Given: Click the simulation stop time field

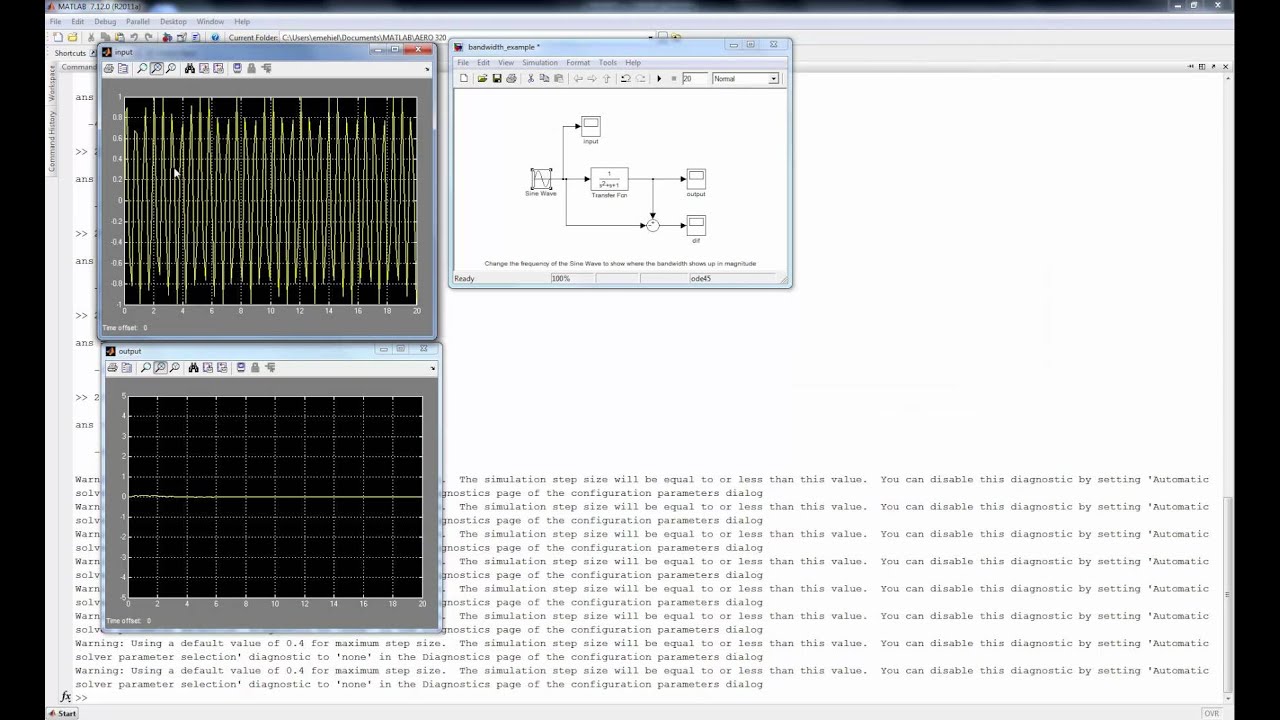Looking at the screenshot, I should (693, 78).
